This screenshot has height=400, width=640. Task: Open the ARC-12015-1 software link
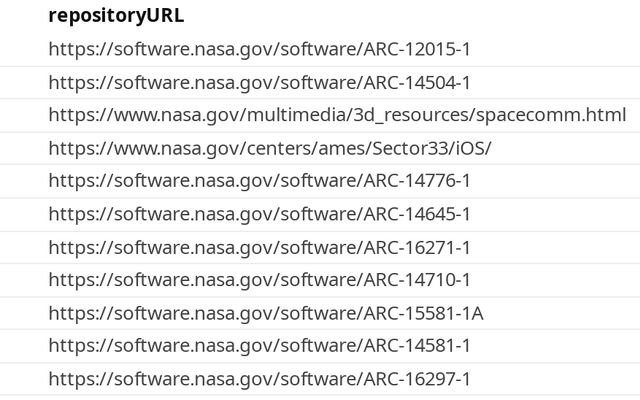point(259,49)
